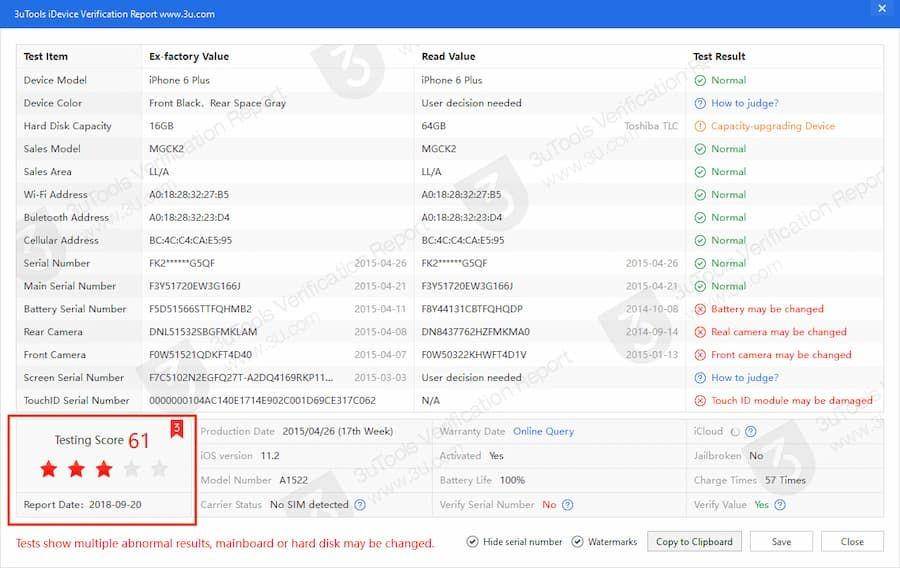
Task: Click the help icon next to Verify Serial Number
Action: pyautogui.click(x=567, y=505)
